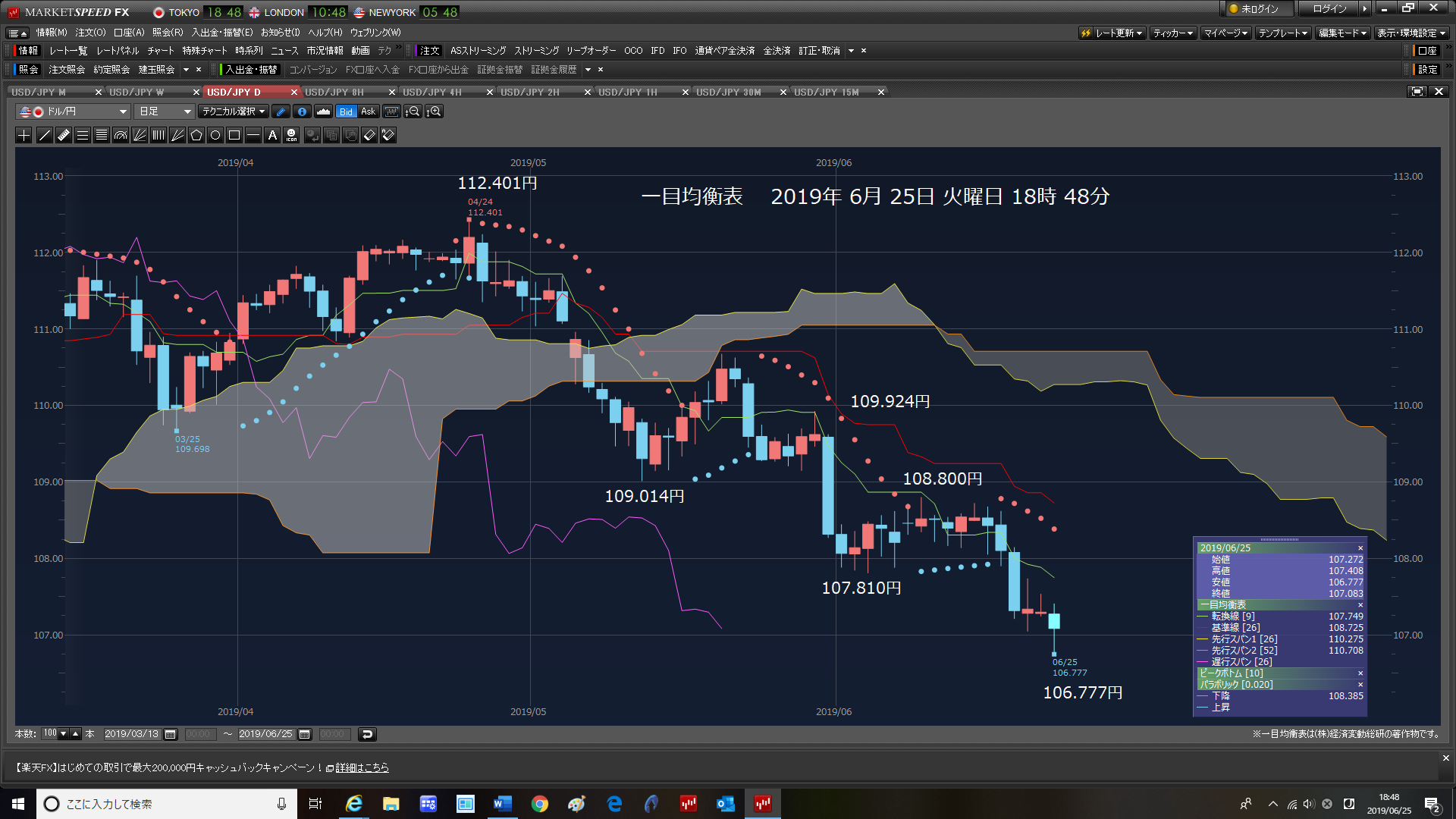
Task: Open end date calendar picker icon
Action: [305, 734]
